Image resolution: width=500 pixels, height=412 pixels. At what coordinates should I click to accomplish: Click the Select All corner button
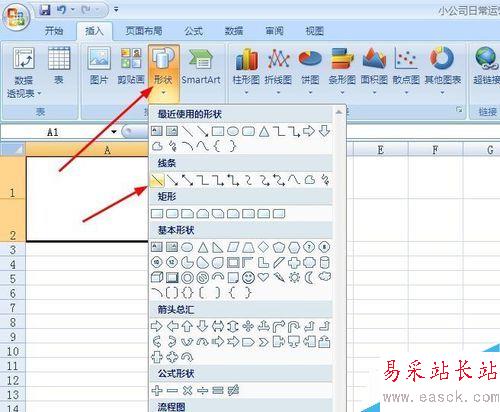(x=13, y=150)
